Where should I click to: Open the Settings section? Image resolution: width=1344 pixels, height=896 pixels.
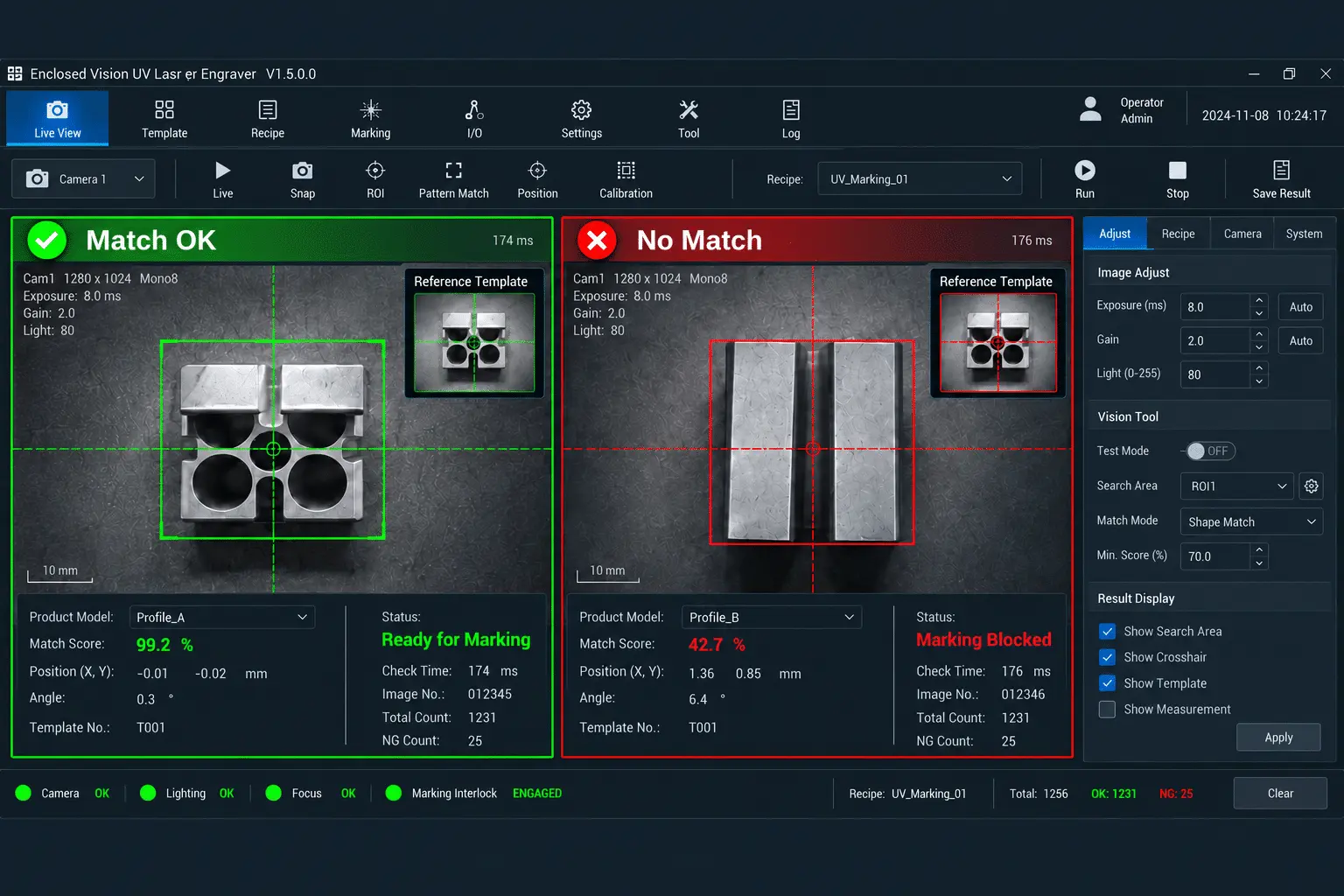point(582,119)
